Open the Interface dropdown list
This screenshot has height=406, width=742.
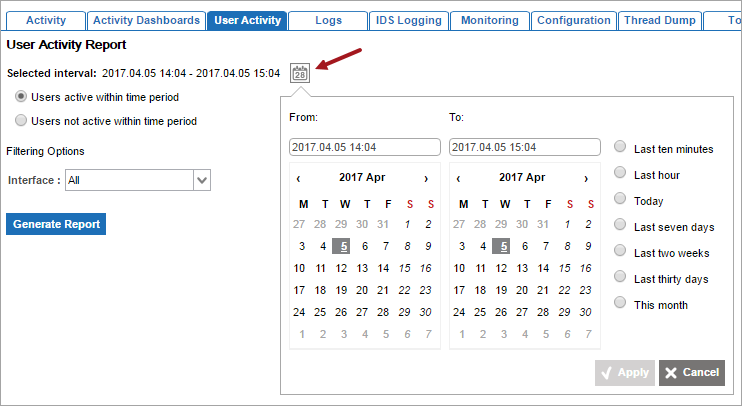pyautogui.click(x=201, y=180)
